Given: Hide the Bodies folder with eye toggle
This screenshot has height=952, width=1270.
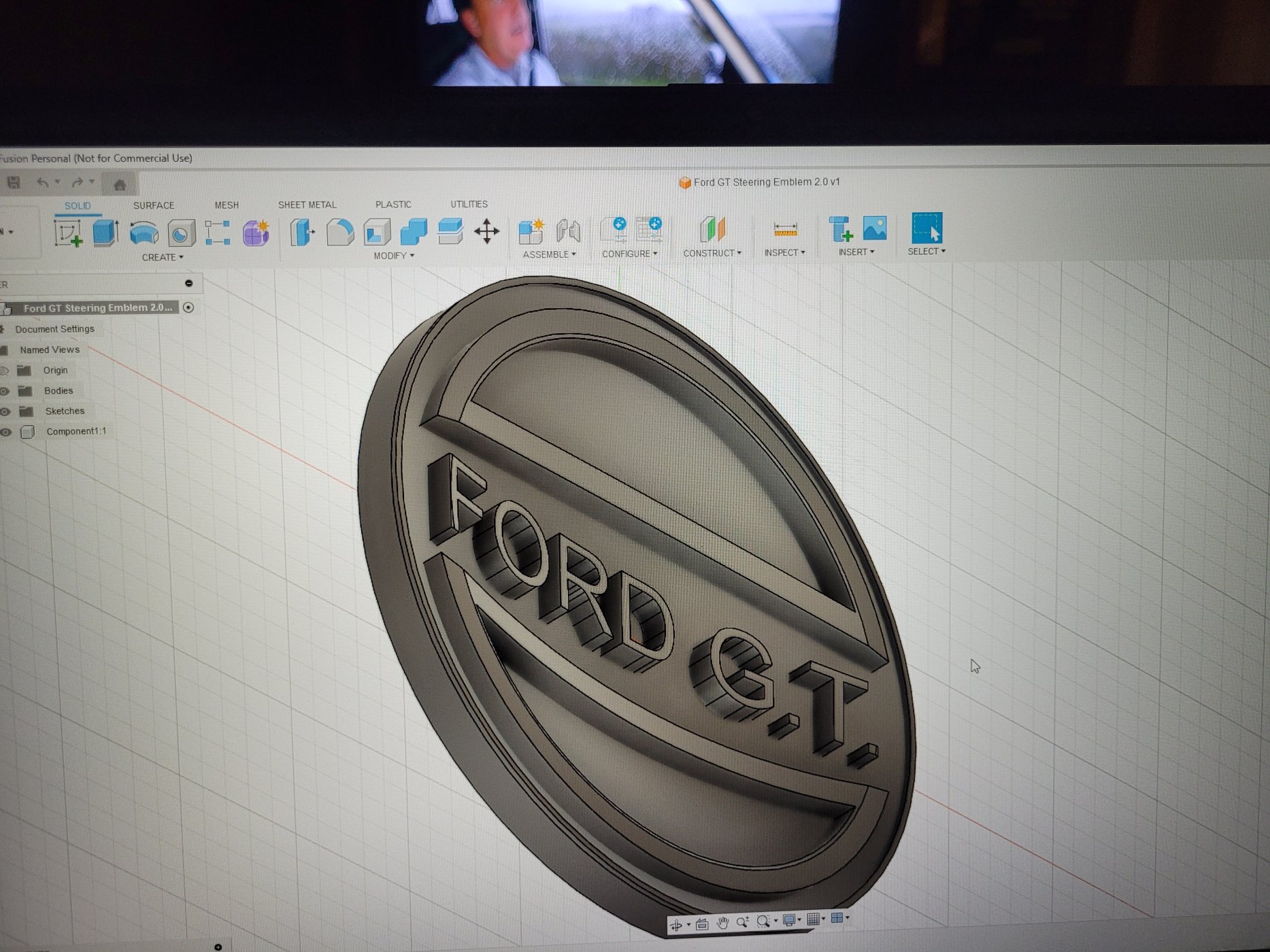Looking at the screenshot, I should (x=4, y=391).
